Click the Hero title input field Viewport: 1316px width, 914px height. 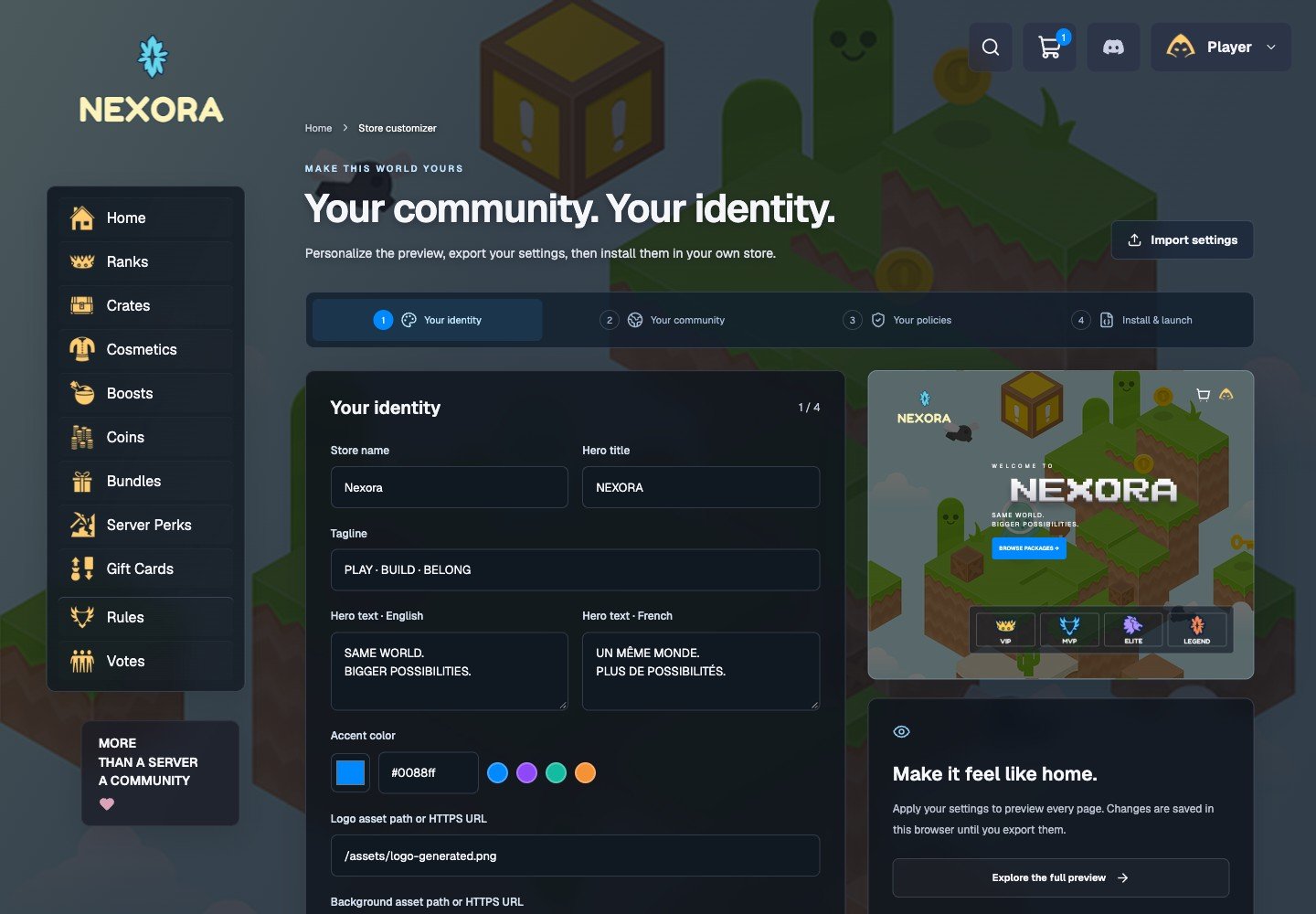click(701, 487)
